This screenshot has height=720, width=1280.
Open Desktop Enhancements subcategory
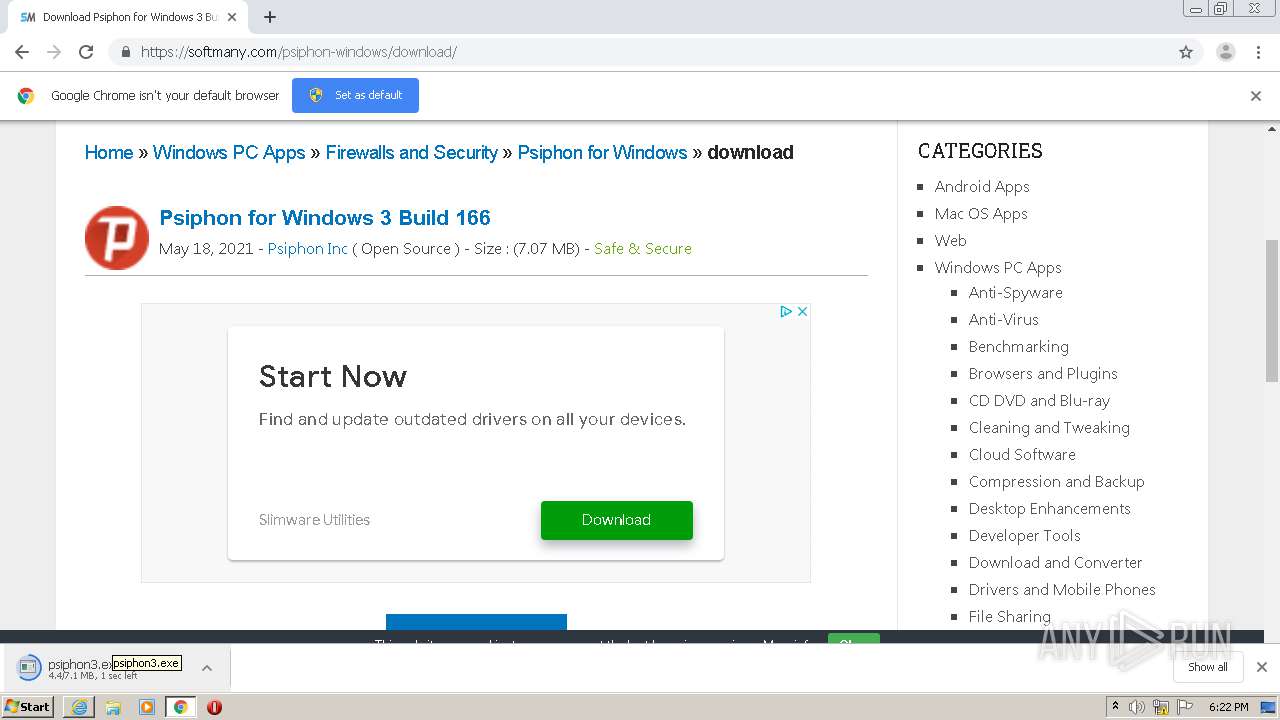point(1050,508)
